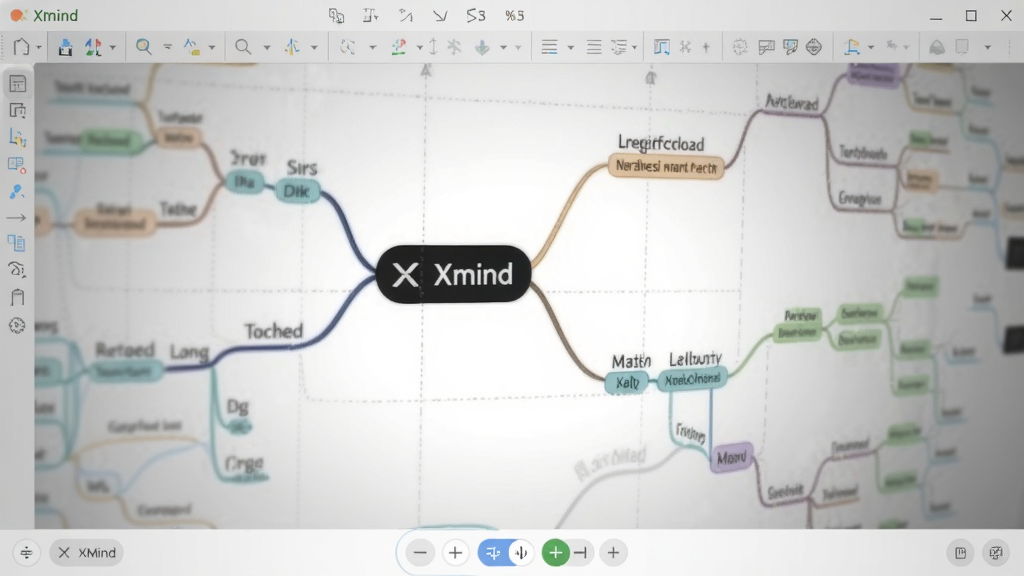Click the plus button next to the minus button

pyautogui.click(x=455, y=553)
